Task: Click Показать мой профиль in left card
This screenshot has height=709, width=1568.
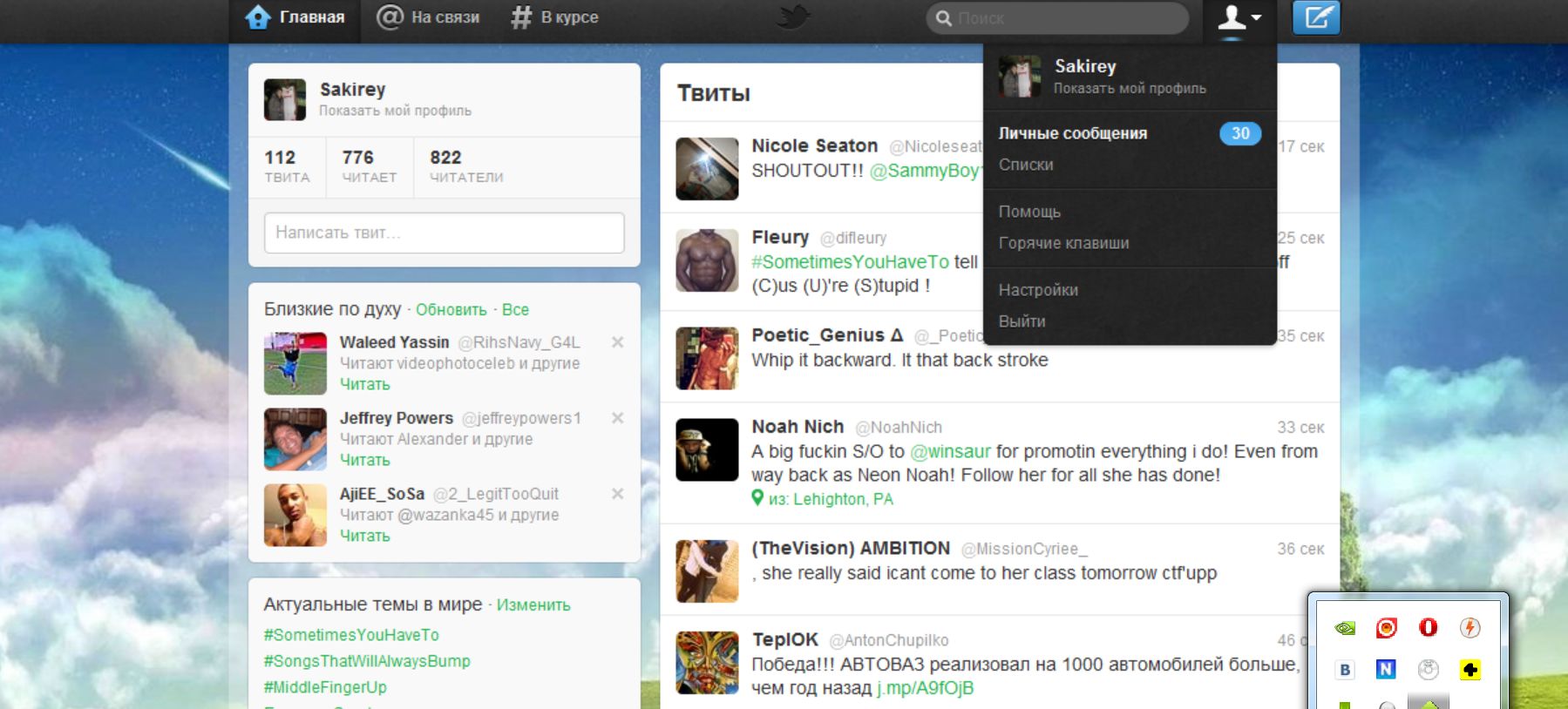Action: click(x=395, y=111)
